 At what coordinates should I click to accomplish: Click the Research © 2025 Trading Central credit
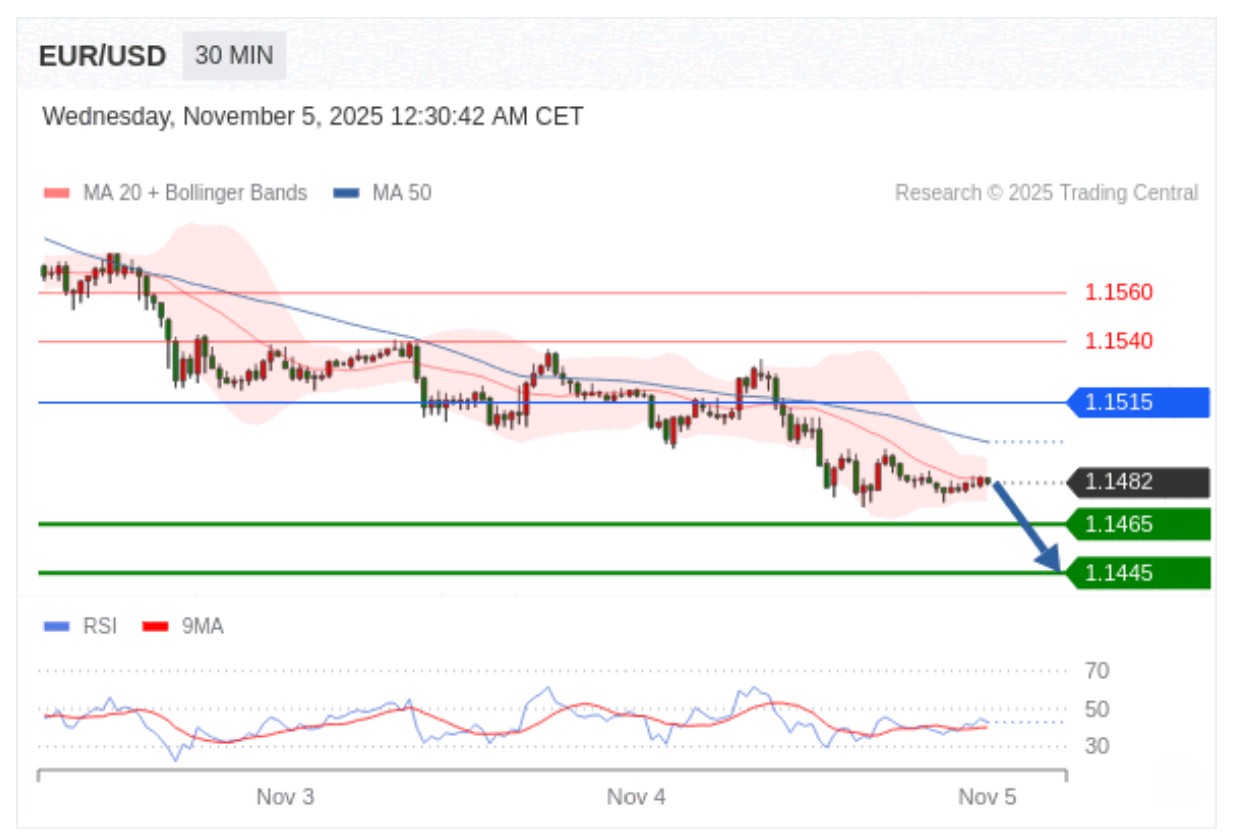click(1046, 193)
